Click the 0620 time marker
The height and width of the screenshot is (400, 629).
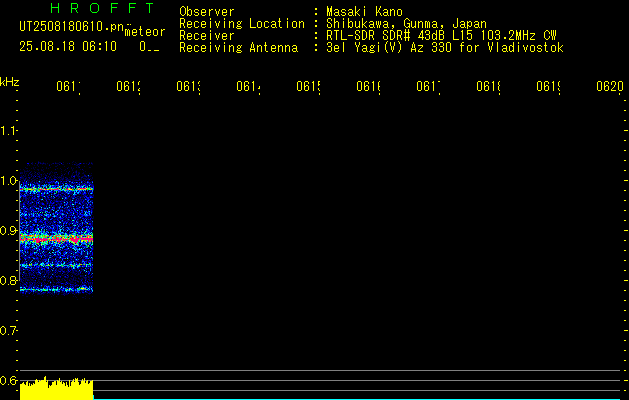pyautogui.click(x=610, y=86)
